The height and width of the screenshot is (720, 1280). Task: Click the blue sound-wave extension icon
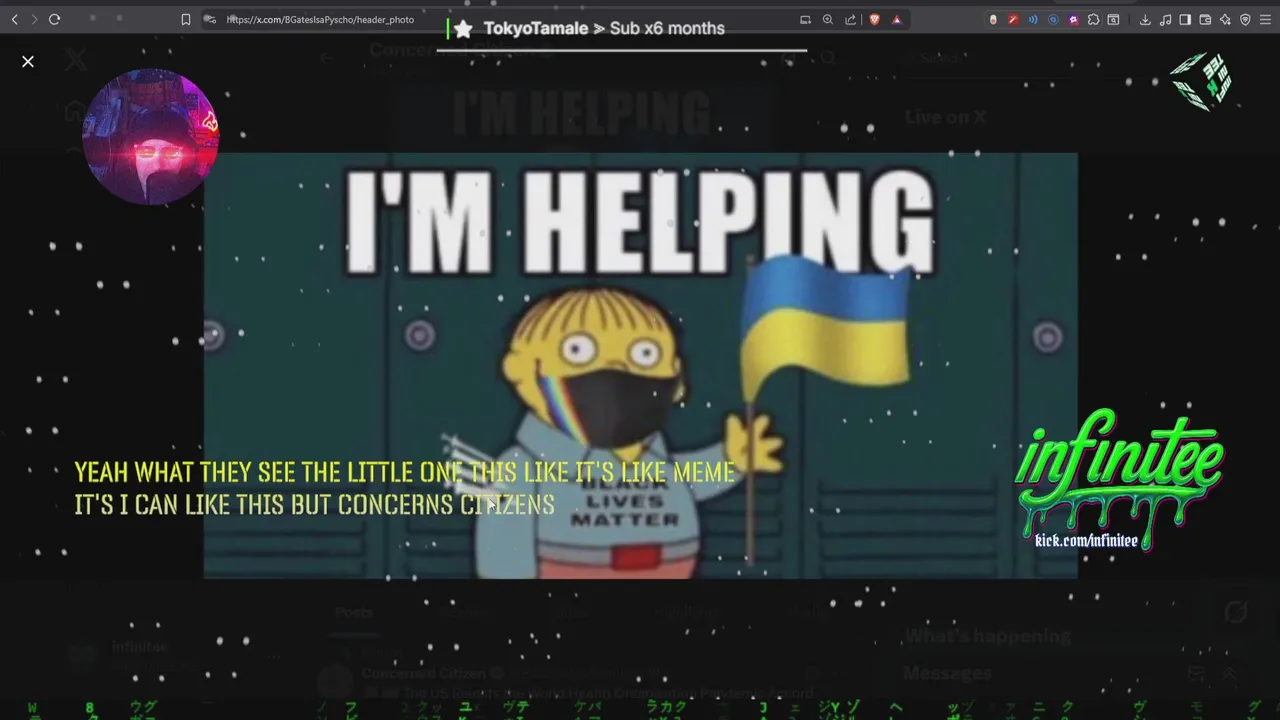click(1033, 20)
